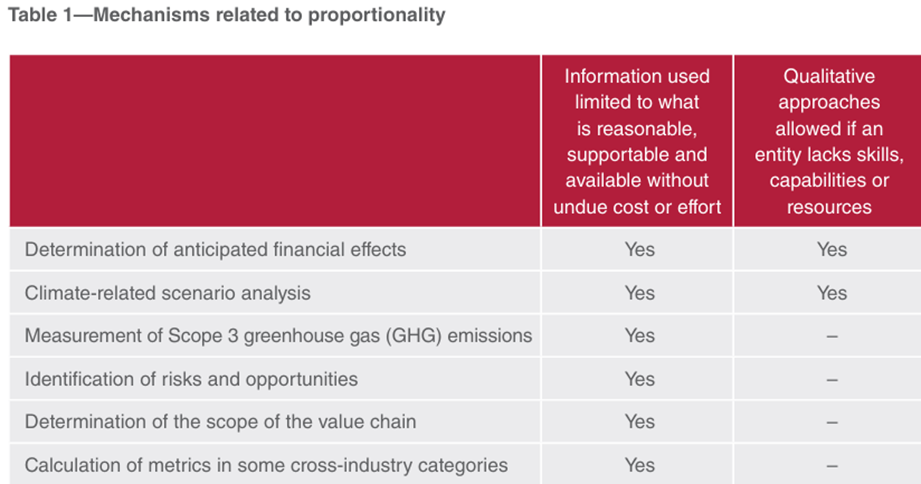
Task: Select 'Determination of the scope of value chain' label
Action: pos(220,422)
